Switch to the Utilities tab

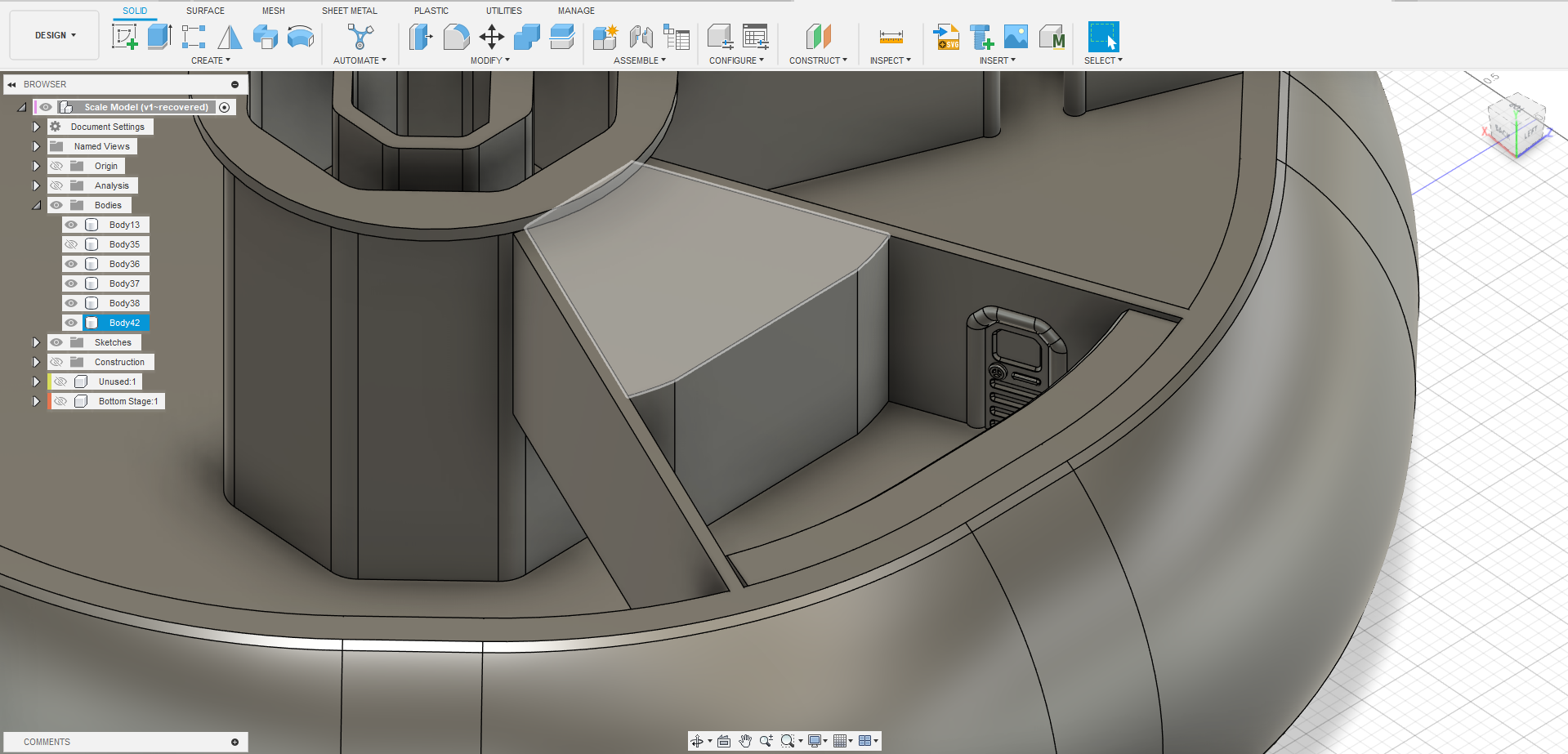pyautogui.click(x=504, y=11)
